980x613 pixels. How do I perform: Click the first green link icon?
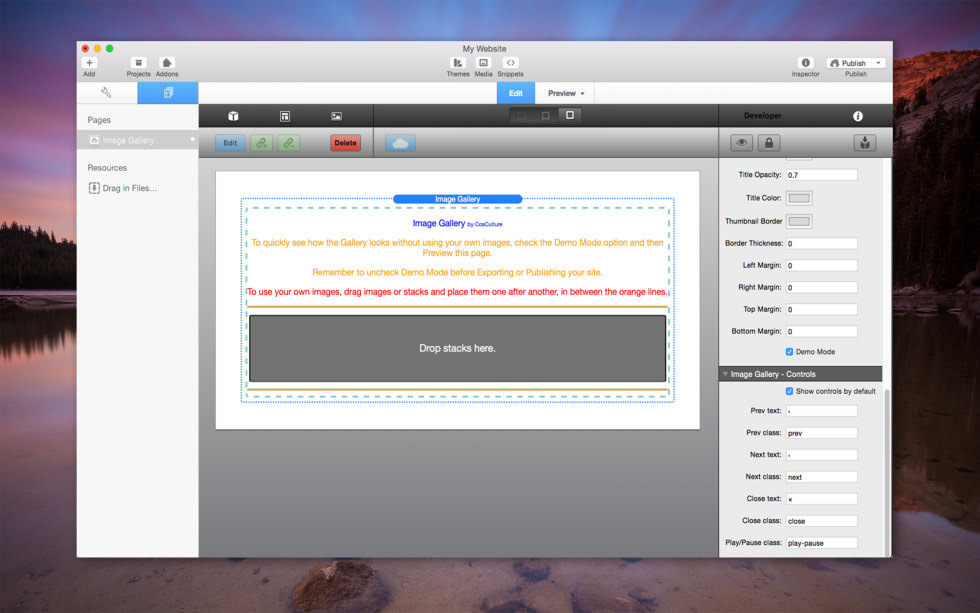pos(261,143)
